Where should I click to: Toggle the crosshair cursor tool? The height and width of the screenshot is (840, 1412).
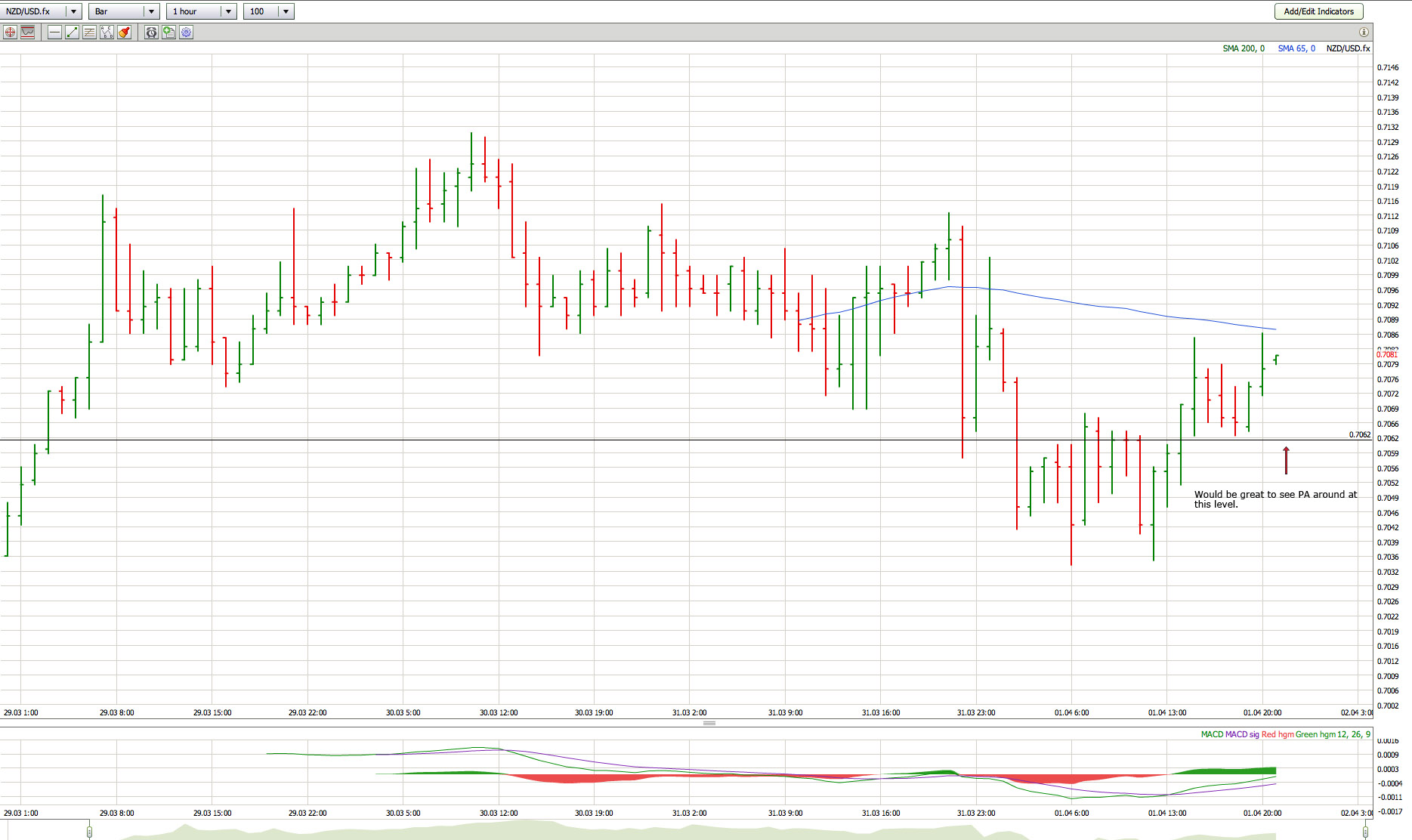point(10,32)
